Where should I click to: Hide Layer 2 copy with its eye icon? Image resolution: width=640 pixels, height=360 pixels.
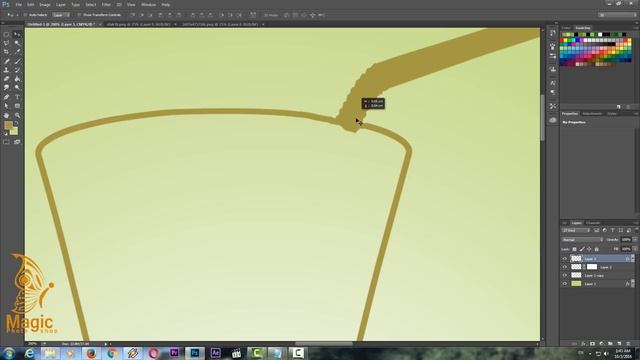click(565, 276)
